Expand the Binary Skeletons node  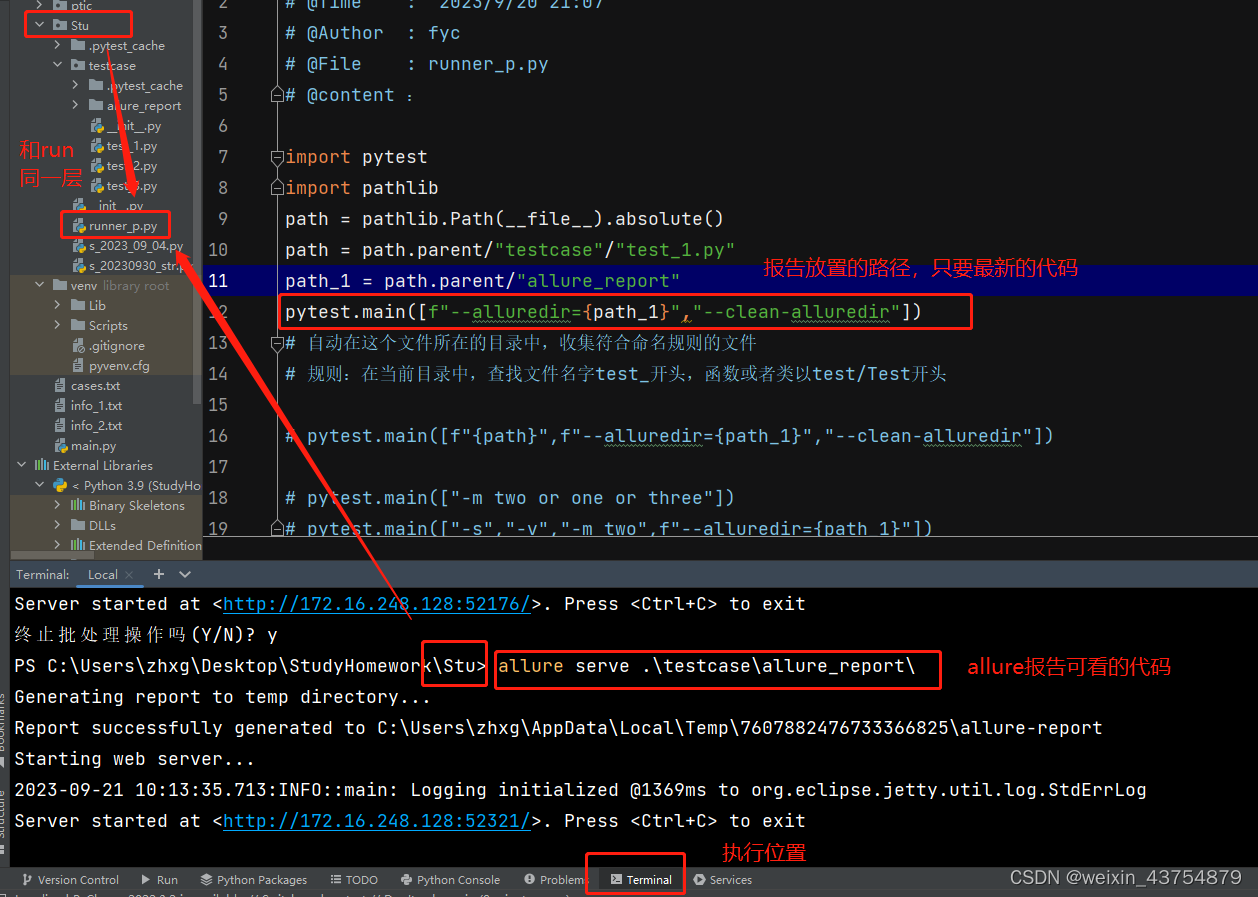58,505
